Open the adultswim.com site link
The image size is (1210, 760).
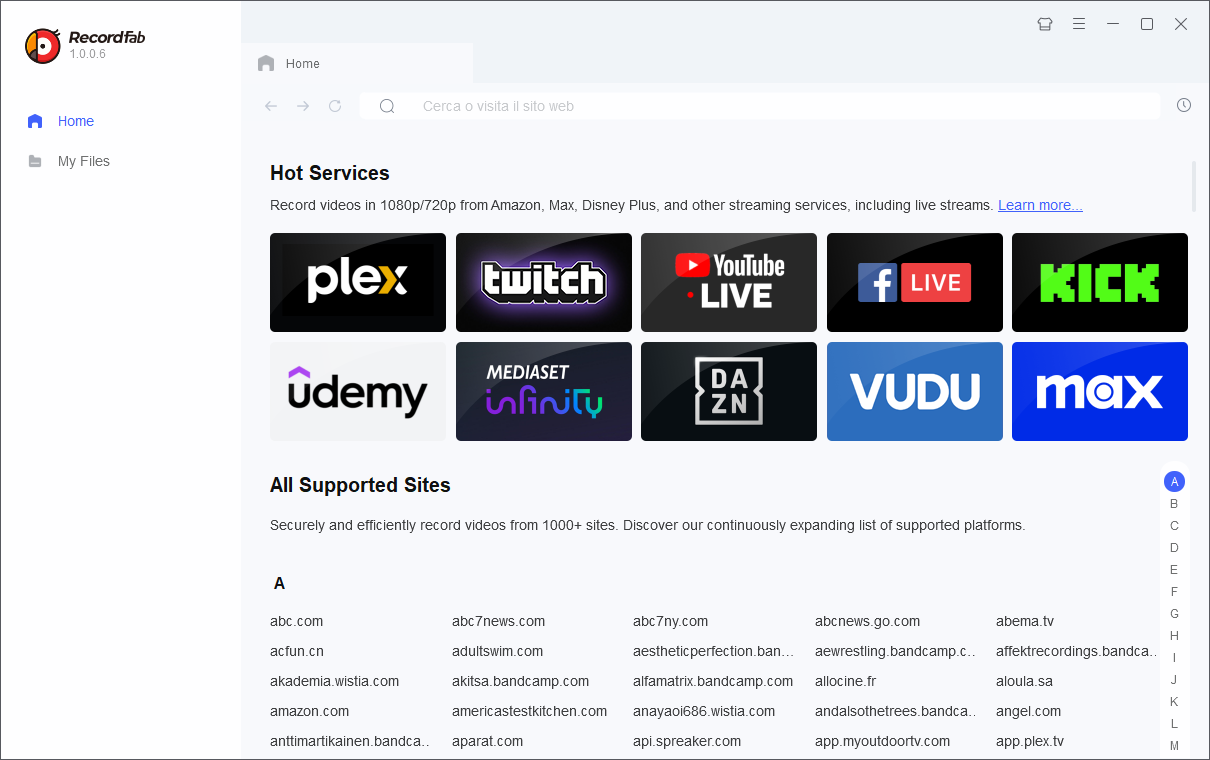point(497,651)
